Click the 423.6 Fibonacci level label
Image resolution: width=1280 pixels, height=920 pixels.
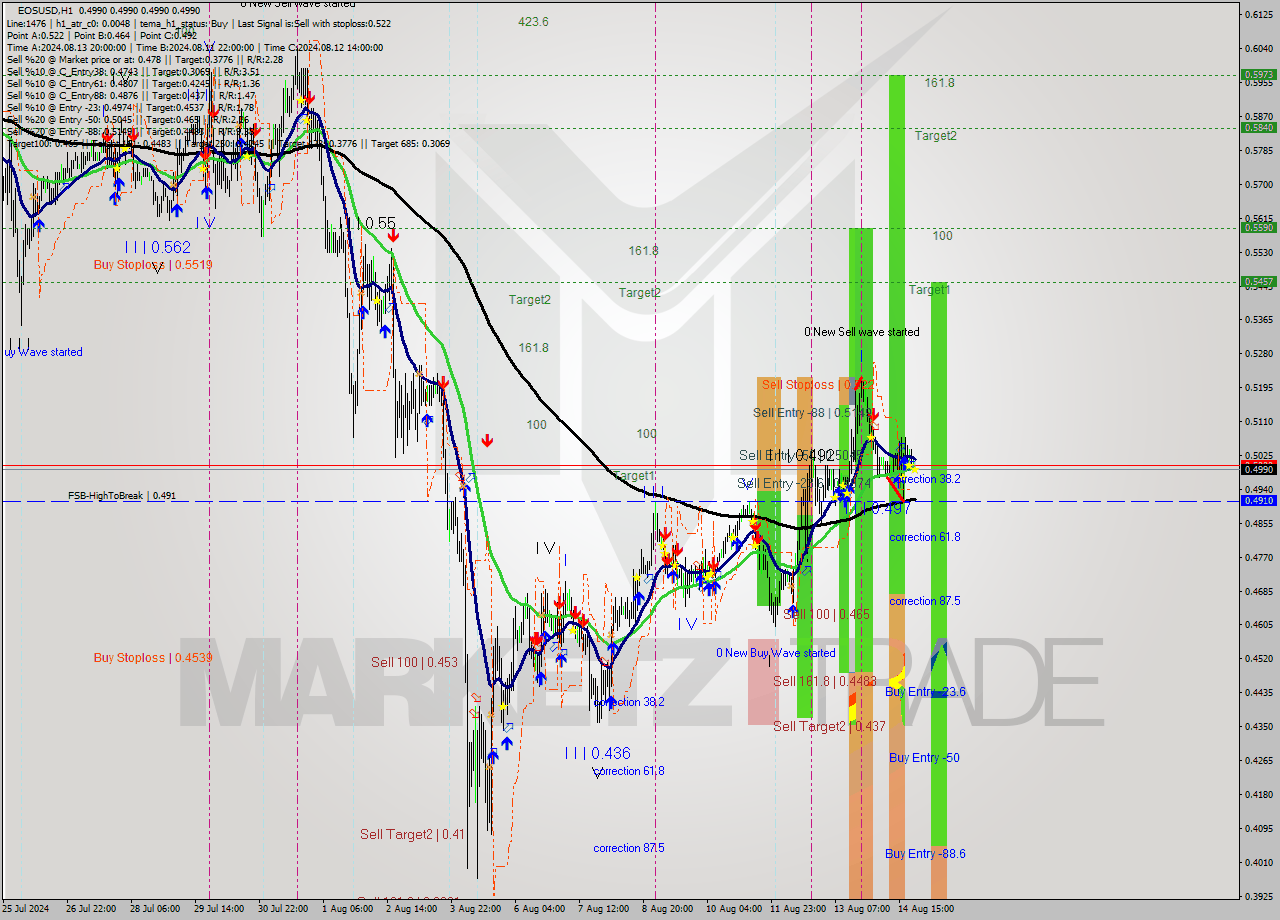tap(533, 21)
